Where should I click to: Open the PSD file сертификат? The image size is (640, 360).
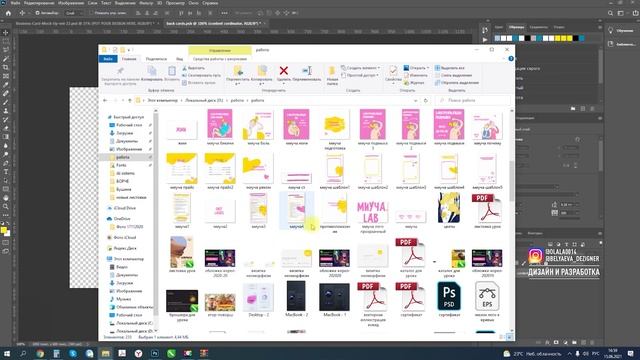449,297
